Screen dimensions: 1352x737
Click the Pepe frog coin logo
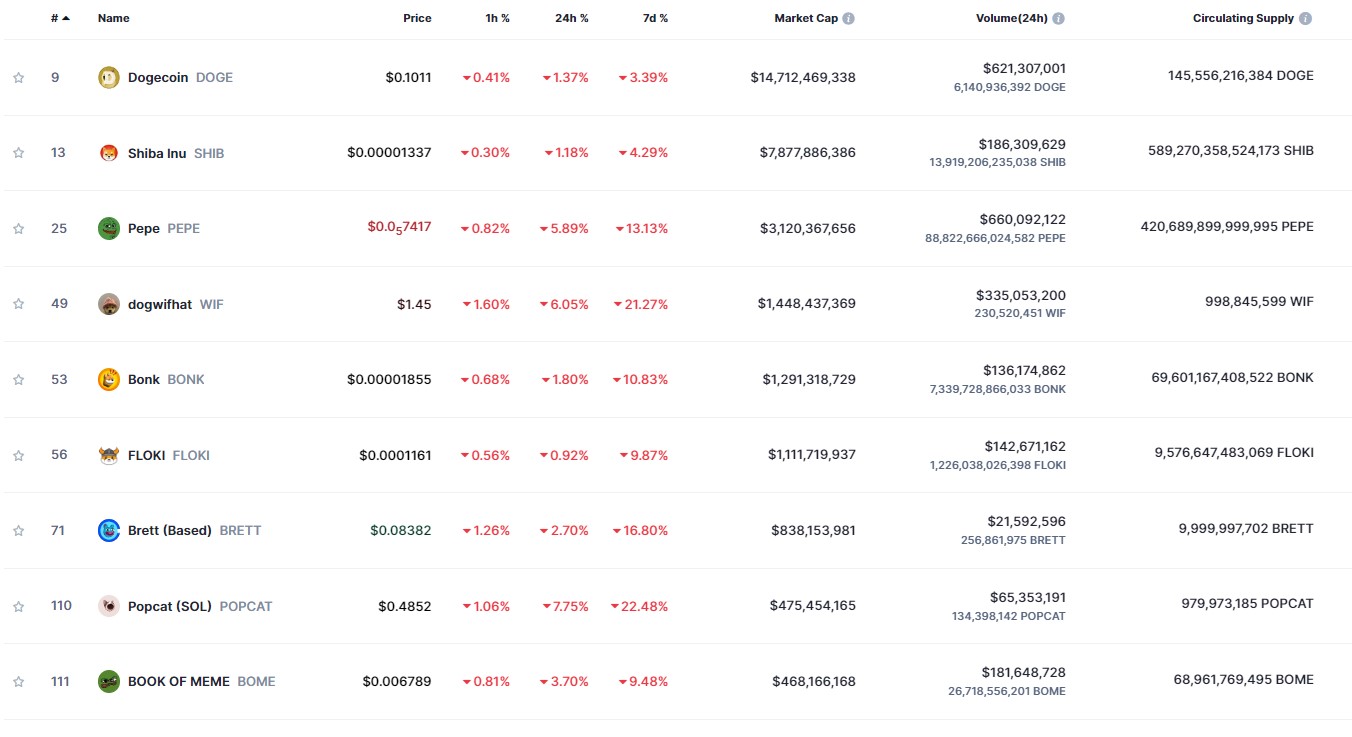point(109,228)
